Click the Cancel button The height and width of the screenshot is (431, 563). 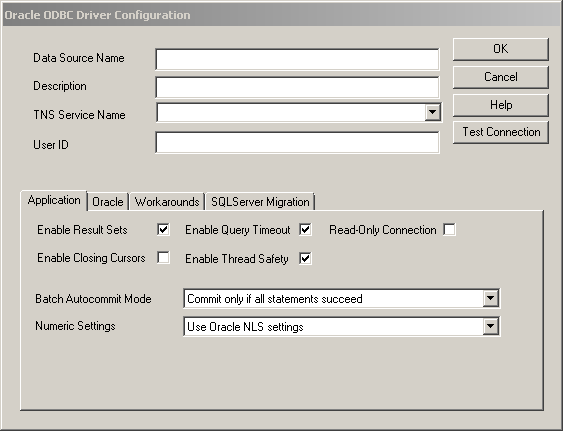point(501,77)
